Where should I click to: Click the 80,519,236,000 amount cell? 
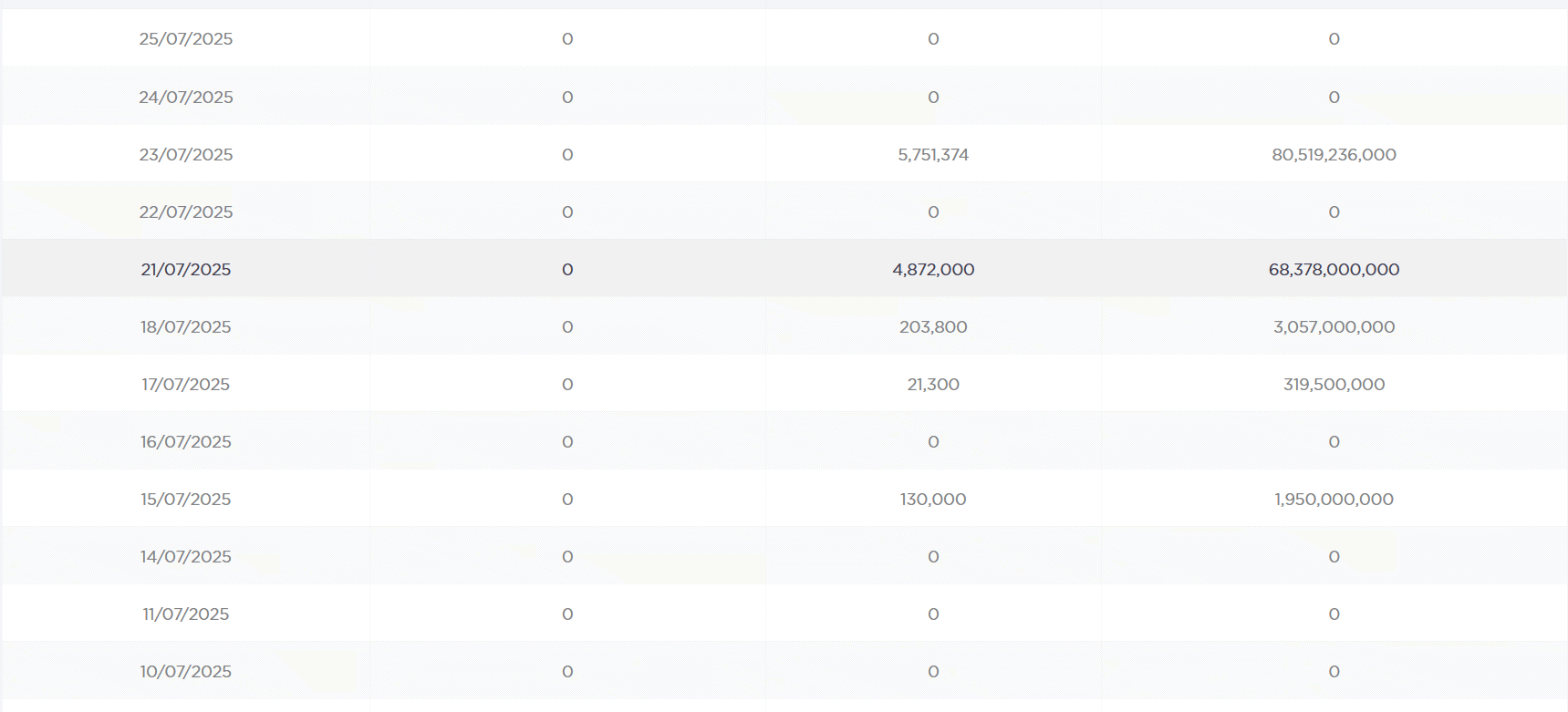coord(1333,155)
